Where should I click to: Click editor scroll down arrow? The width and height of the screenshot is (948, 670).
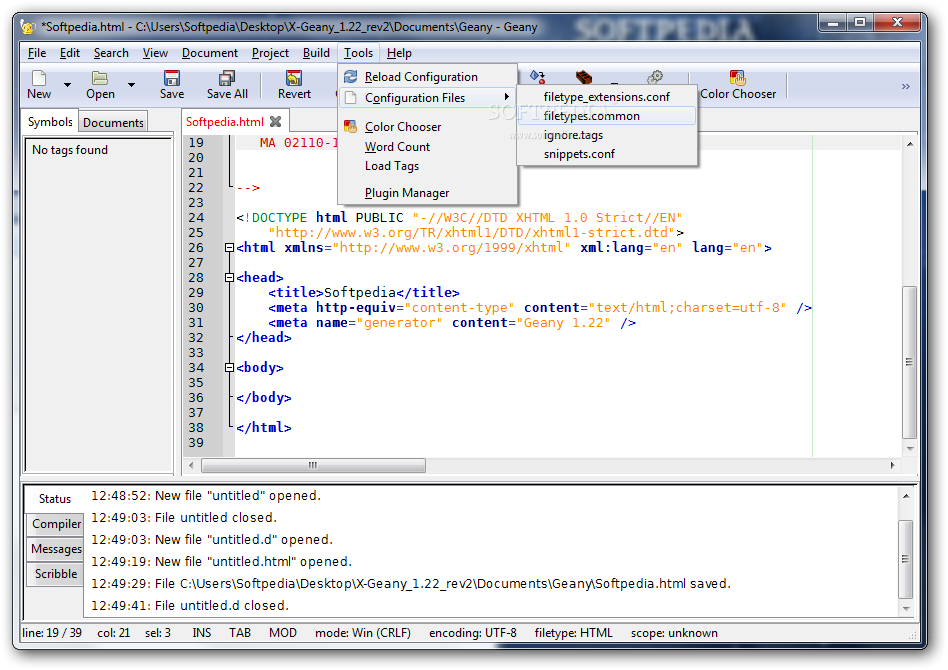(x=909, y=449)
